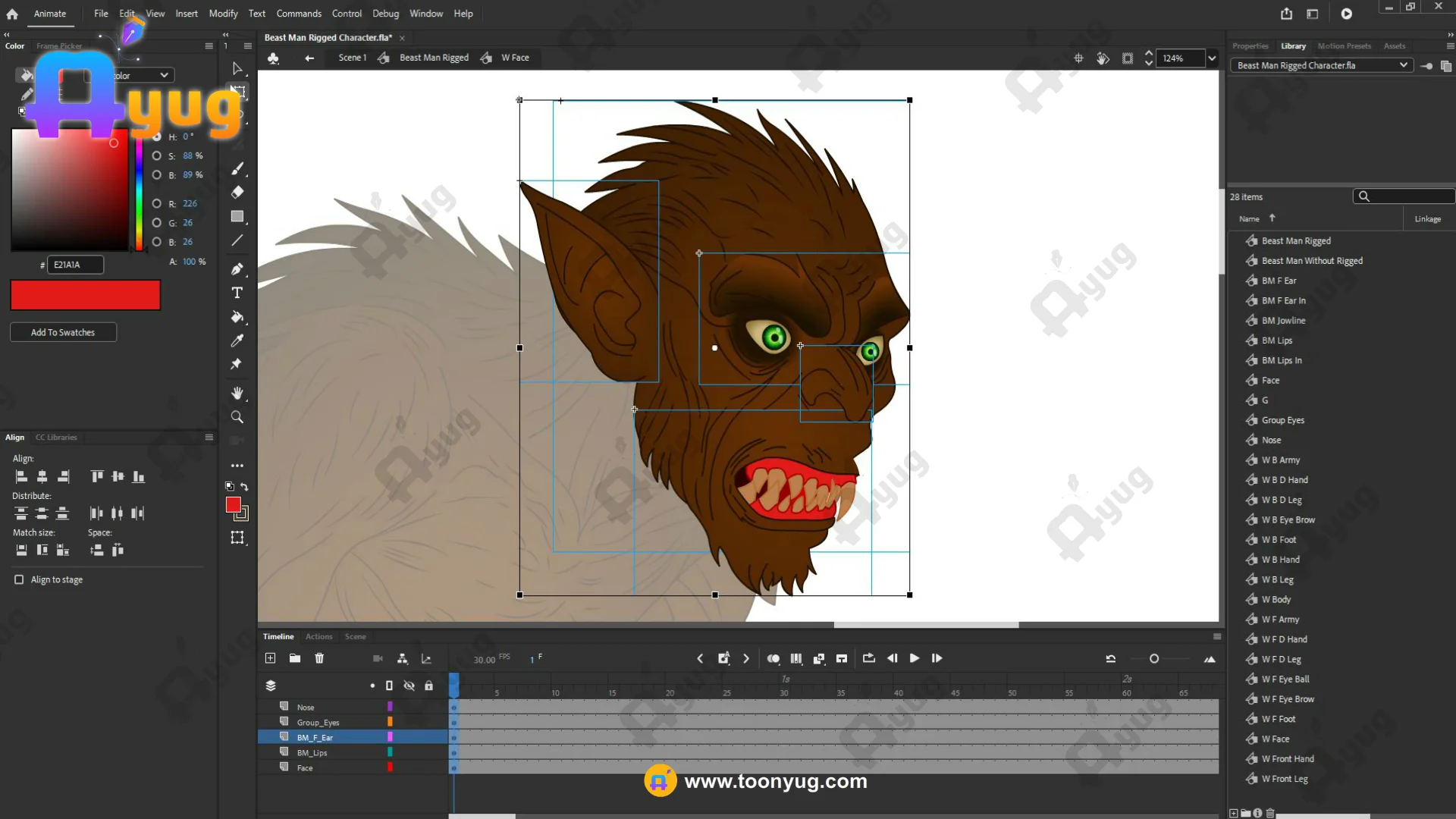Open the Modify menu

click(223, 14)
